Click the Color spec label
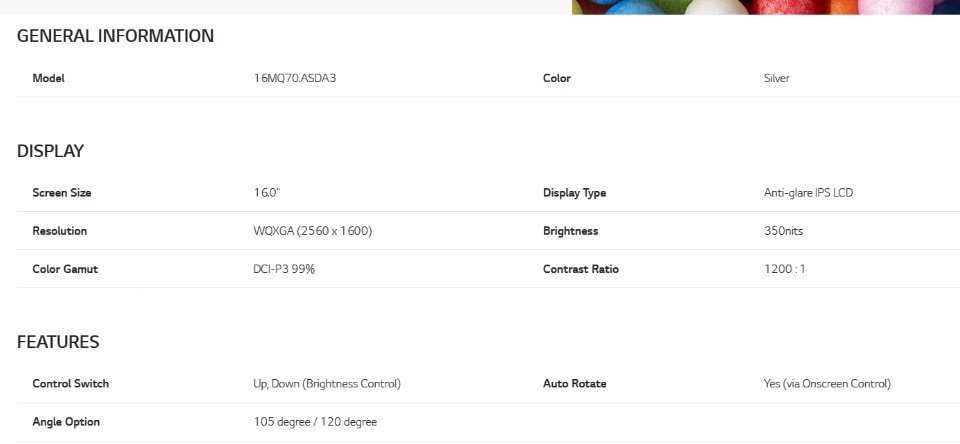Viewport: 960px width, 444px height. [x=557, y=78]
